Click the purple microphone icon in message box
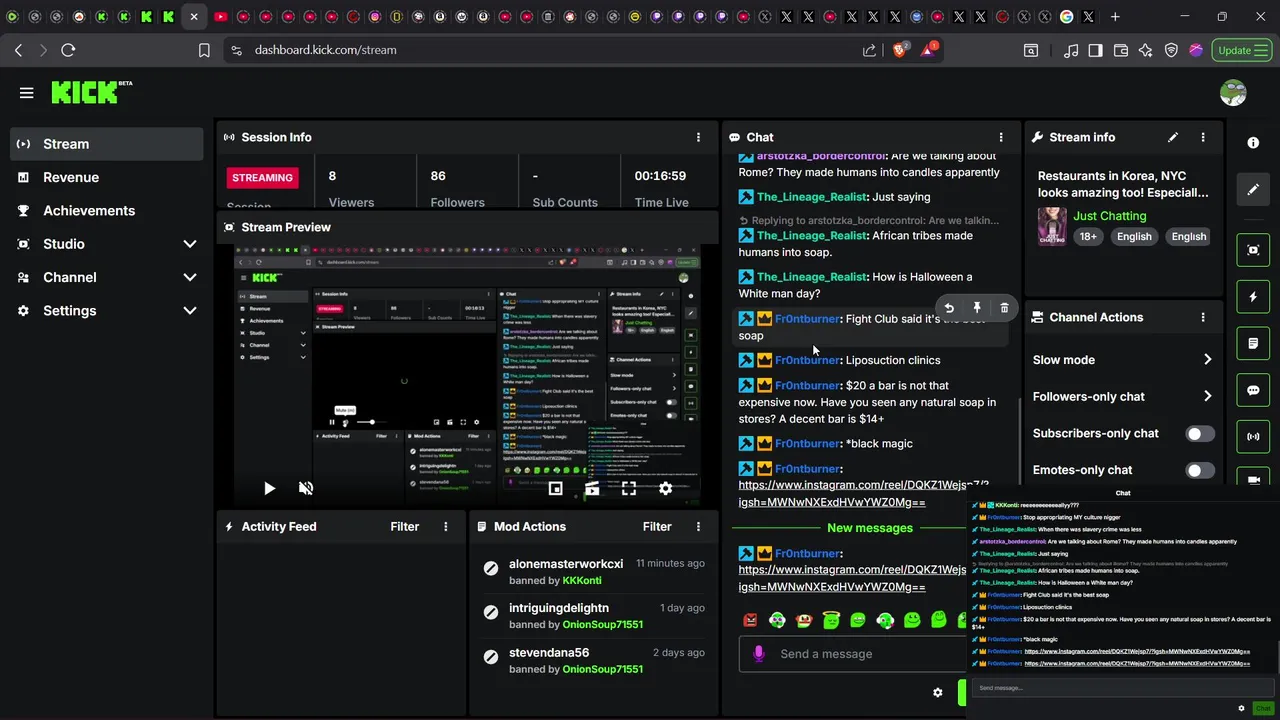This screenshot has width=1280, height=720. coord(758,653)
